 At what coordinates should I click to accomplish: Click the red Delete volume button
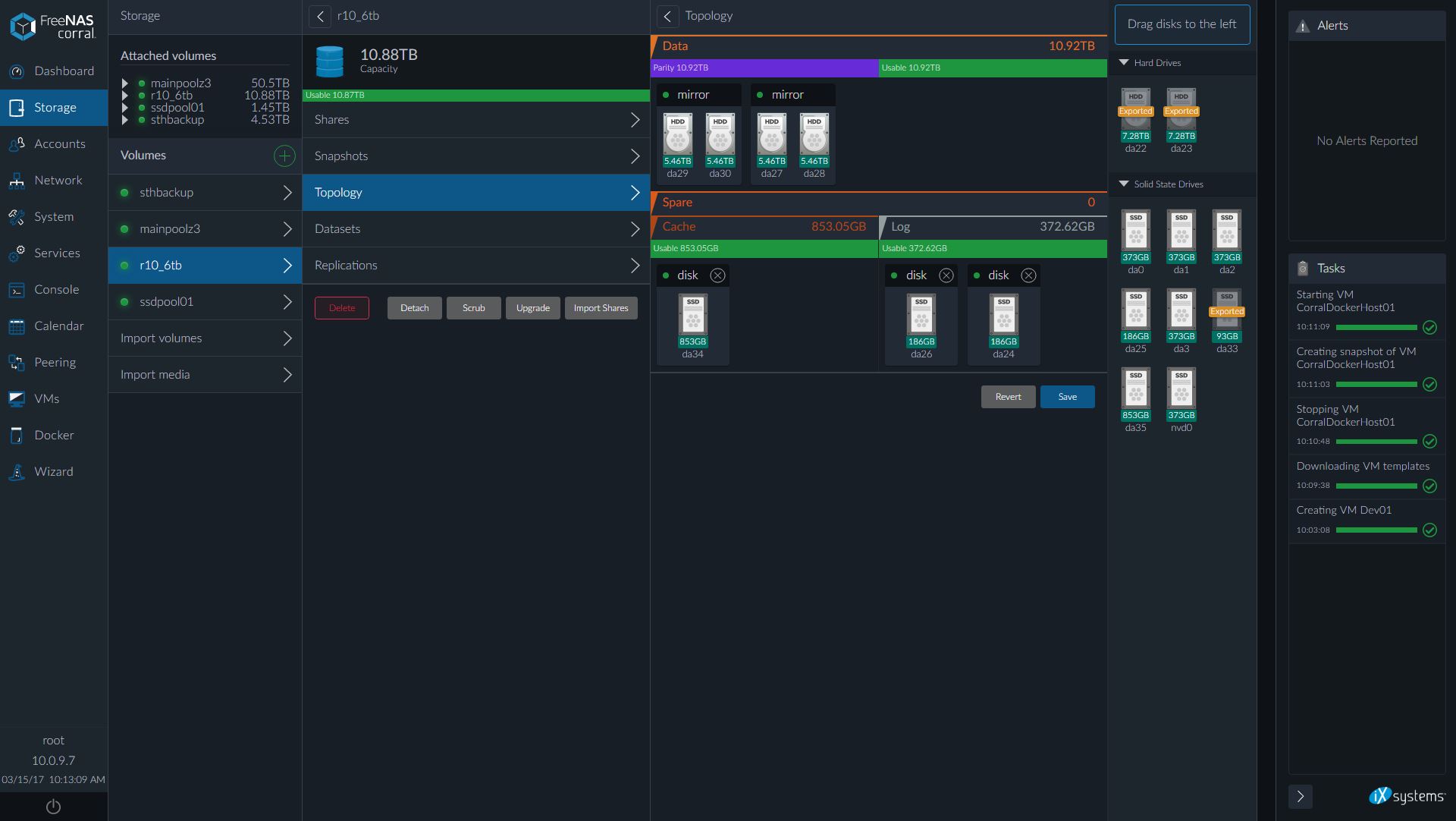click(x=341, y=308)
